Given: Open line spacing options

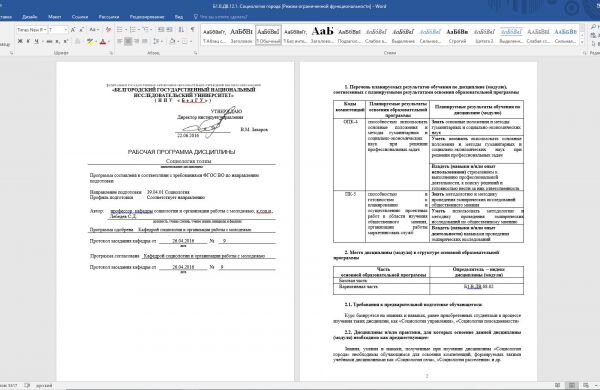Looking at the screenshot, I should pos(156,41).
